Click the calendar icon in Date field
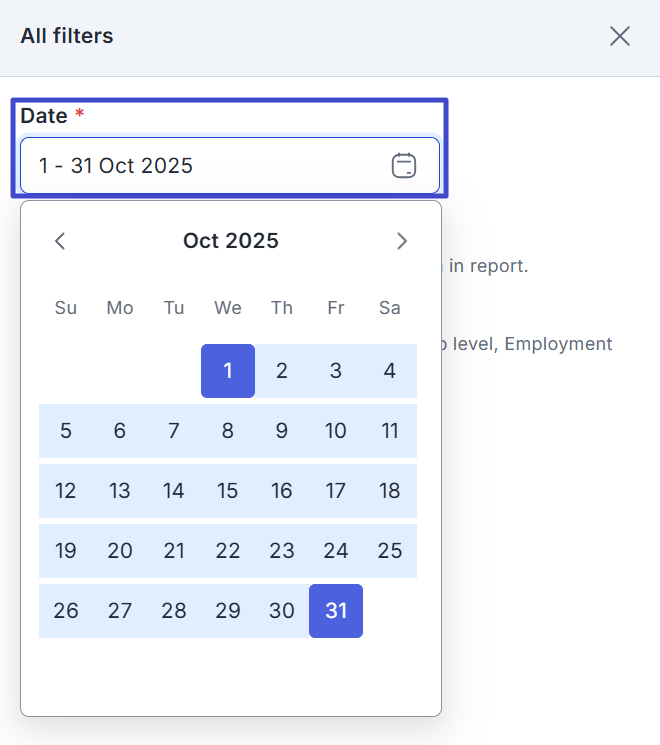 (x=403, y=166)
